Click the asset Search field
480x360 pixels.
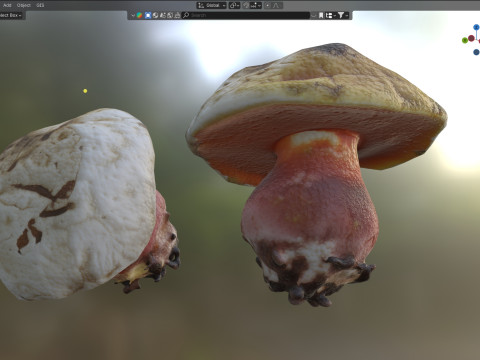click(246, 15)
